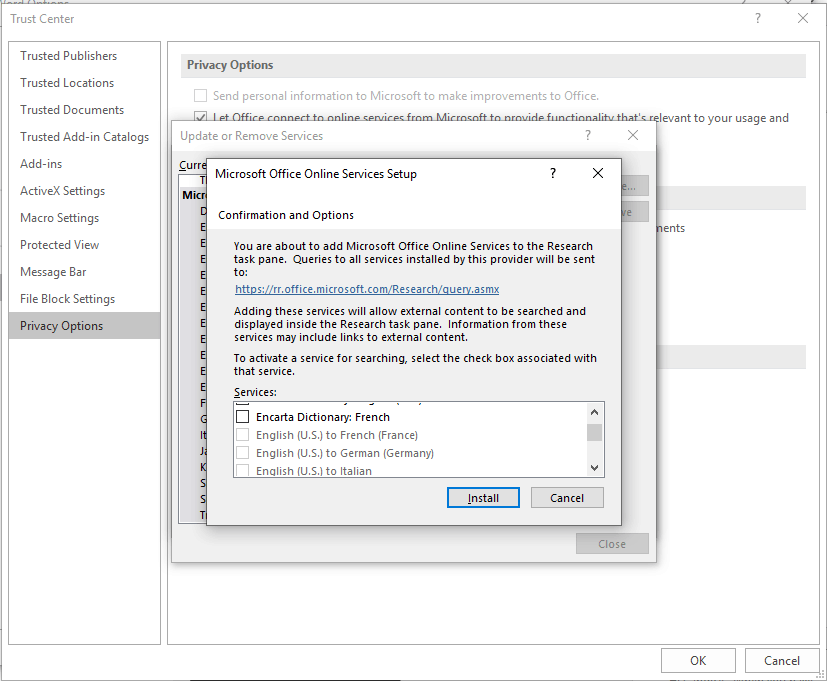Click Cancel in Trust Center
Screen dimensions: 827x681
[782, 660]
